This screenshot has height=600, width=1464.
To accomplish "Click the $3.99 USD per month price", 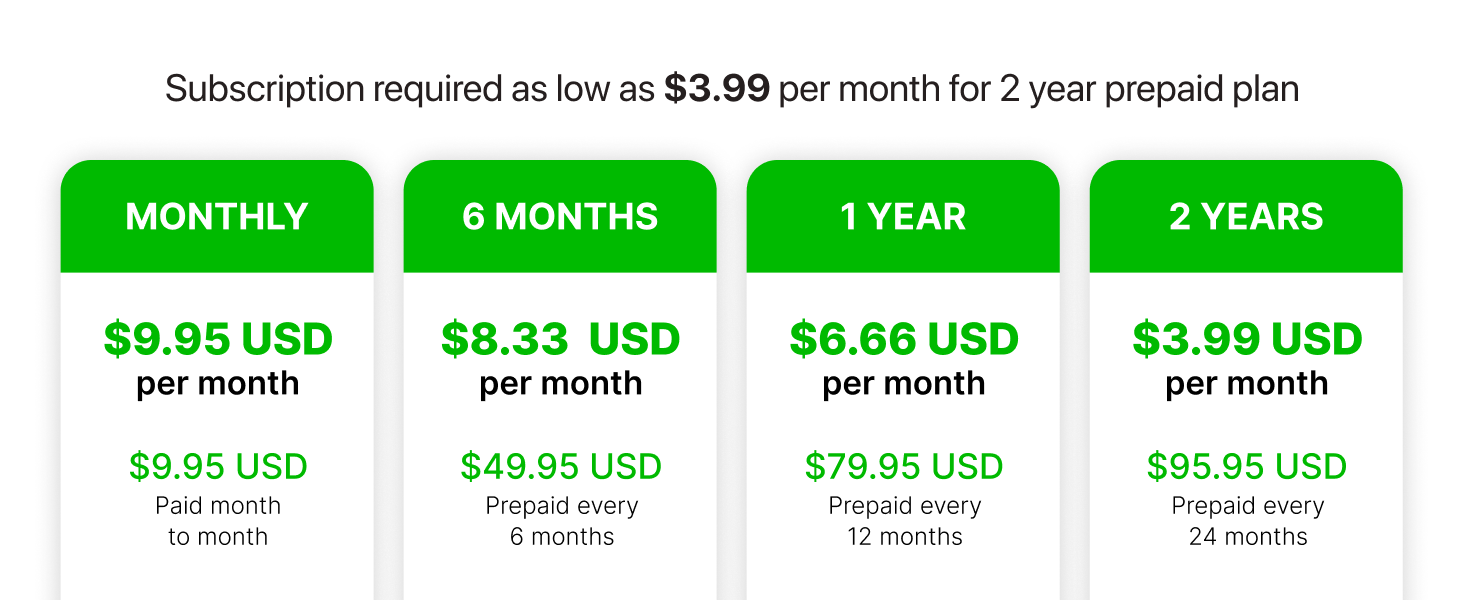I will point(1247,340).
